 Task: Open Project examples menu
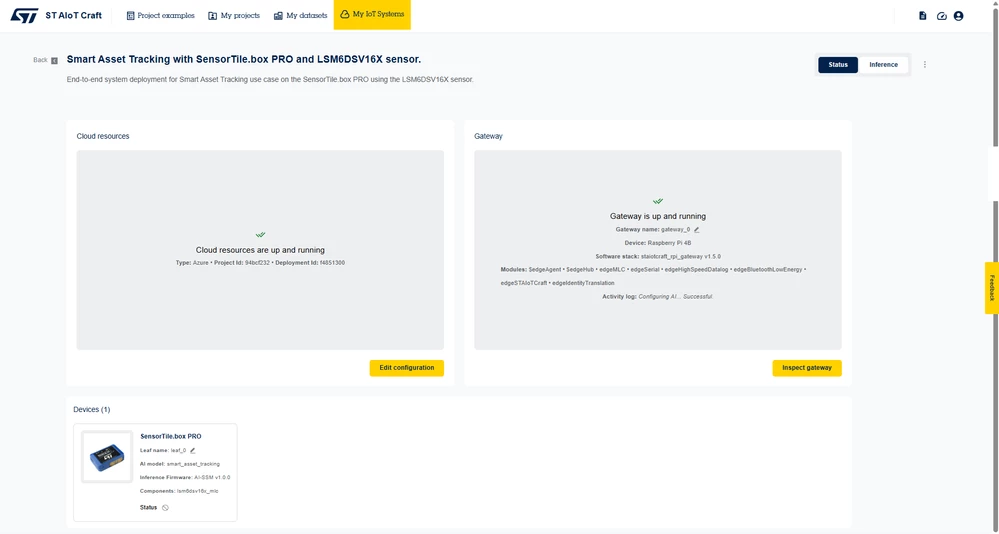pos(161,15)
